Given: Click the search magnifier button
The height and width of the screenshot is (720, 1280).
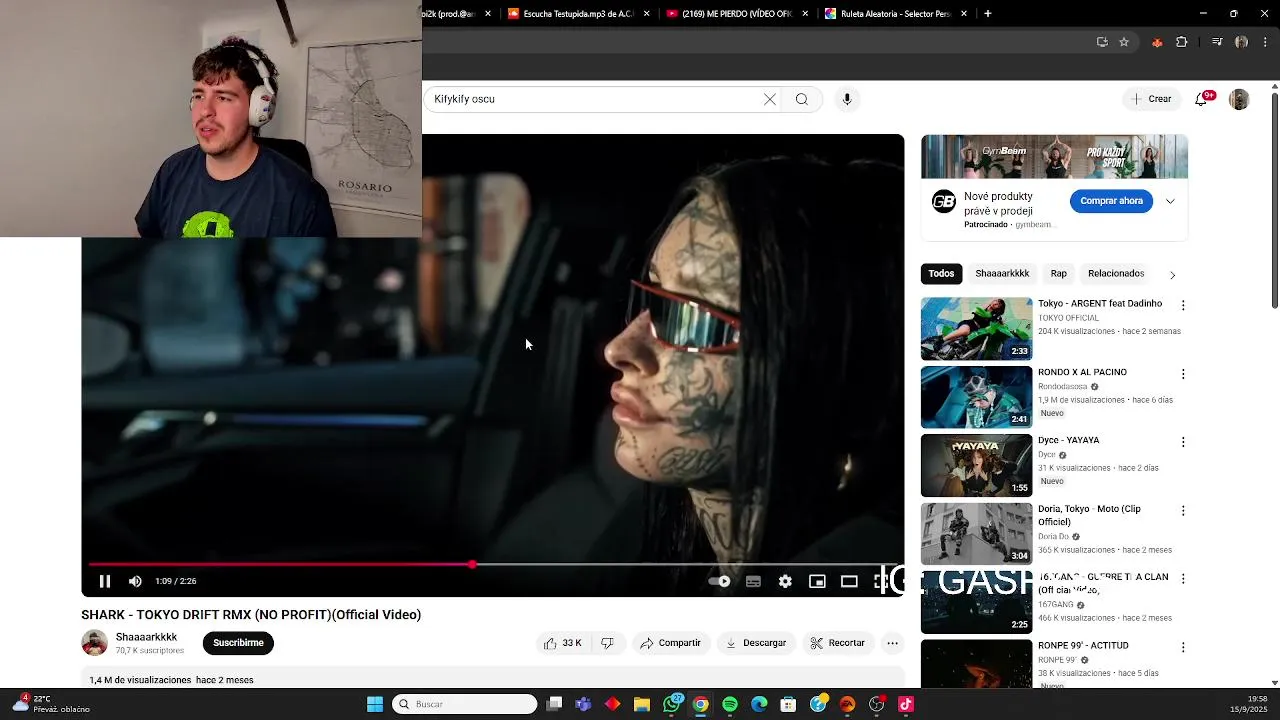Looking at the screenshot, I should tap(801, 99).
